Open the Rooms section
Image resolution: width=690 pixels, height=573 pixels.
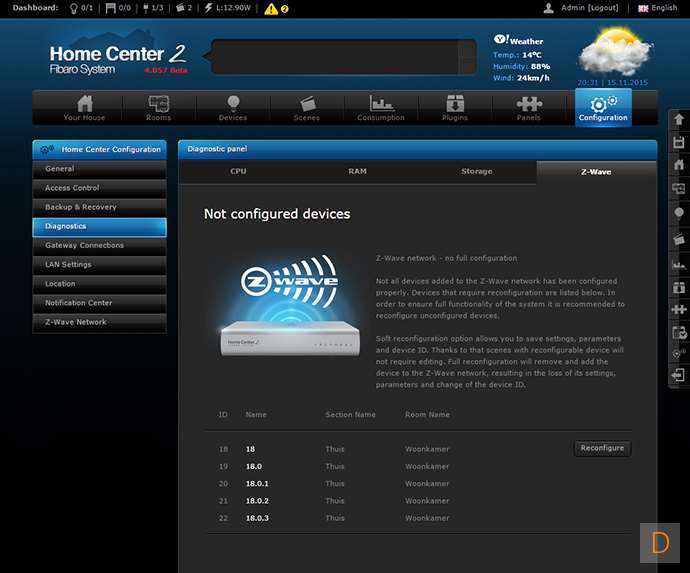pyautogui.click(x=158, y=108)
